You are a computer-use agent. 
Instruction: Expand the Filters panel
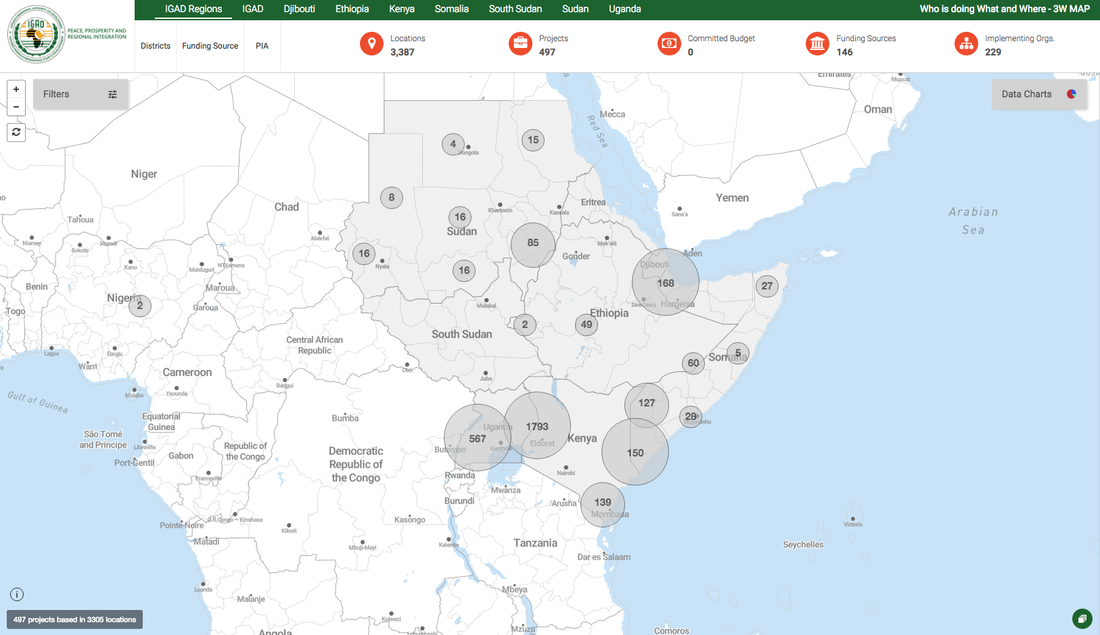pos(80,94)
